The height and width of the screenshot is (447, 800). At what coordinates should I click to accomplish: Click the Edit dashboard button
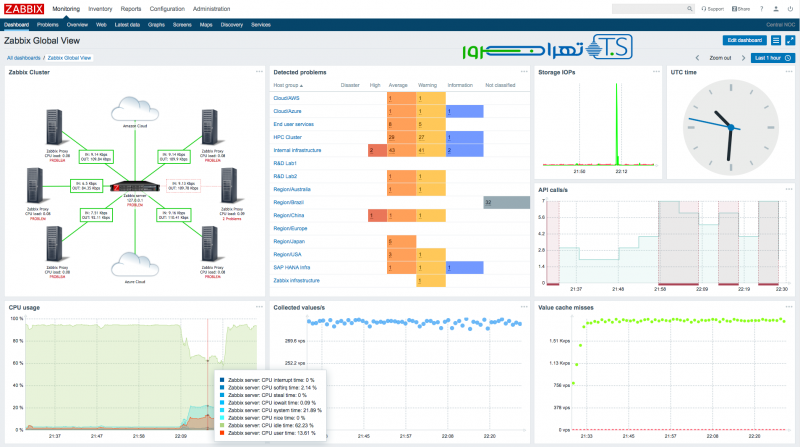tap(743, 40)
